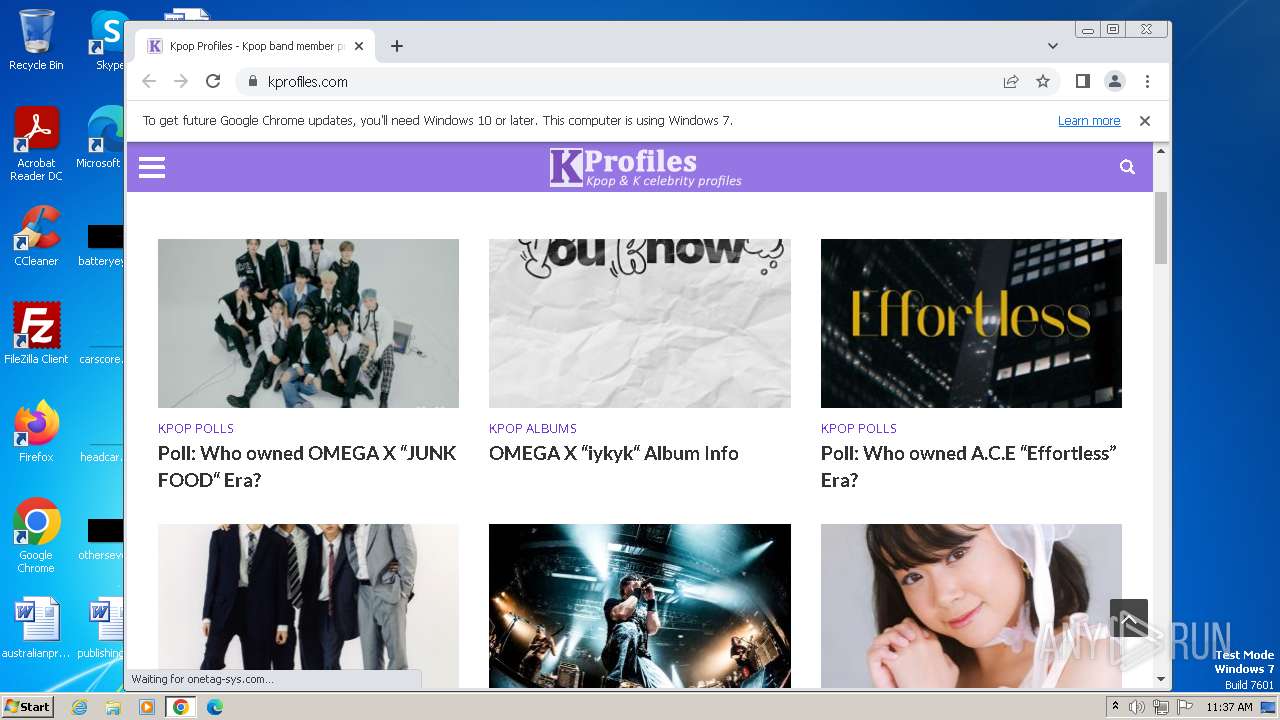This screenshot has width=1280, height=720.
Task: Click the scrollbar up arrow
Action: click(x=1161, y=151)
